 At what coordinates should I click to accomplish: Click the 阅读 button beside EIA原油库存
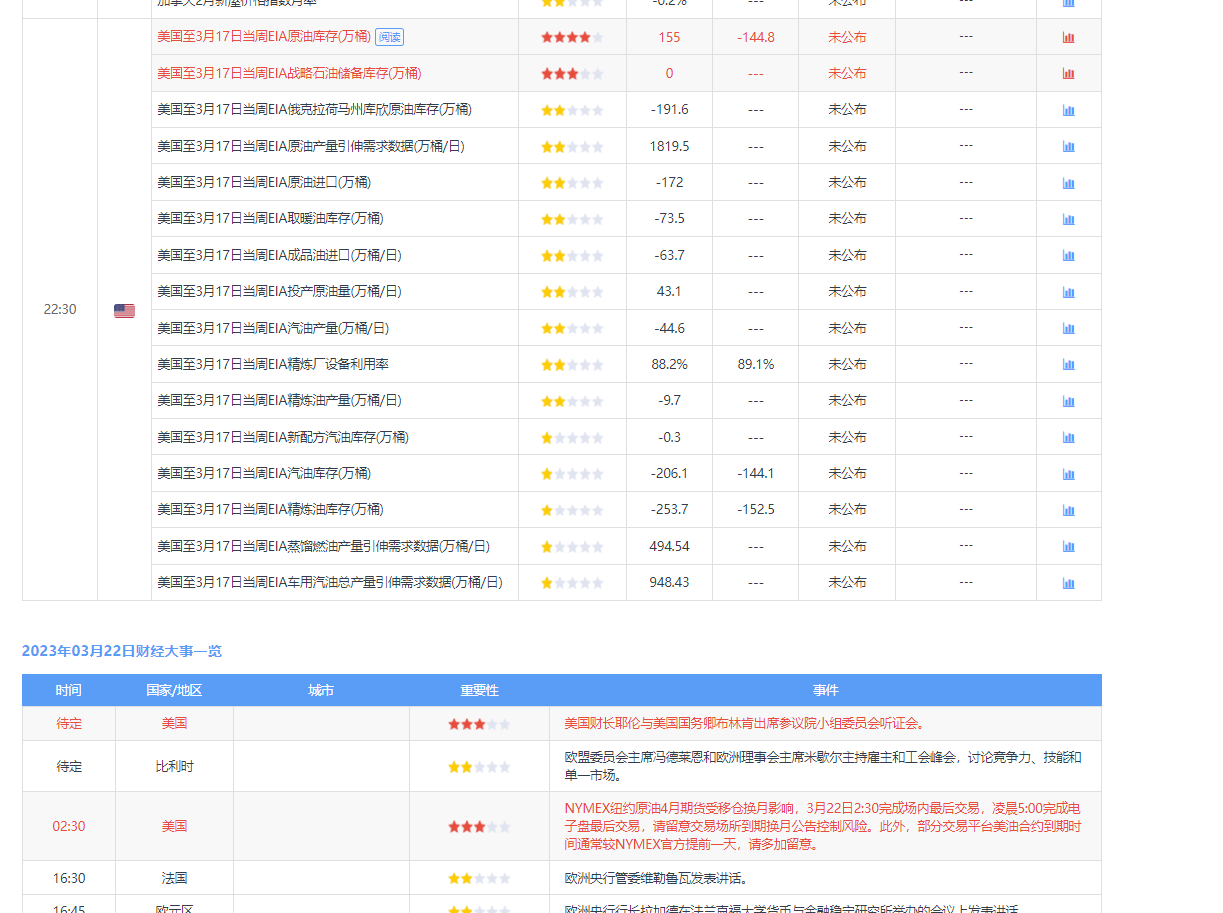389,37
